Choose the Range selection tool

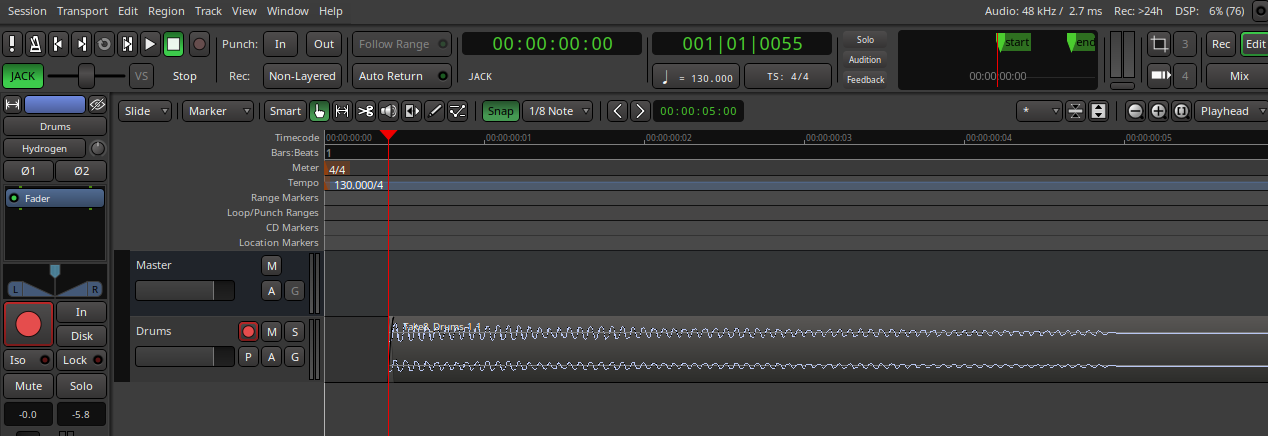[342, 111]
